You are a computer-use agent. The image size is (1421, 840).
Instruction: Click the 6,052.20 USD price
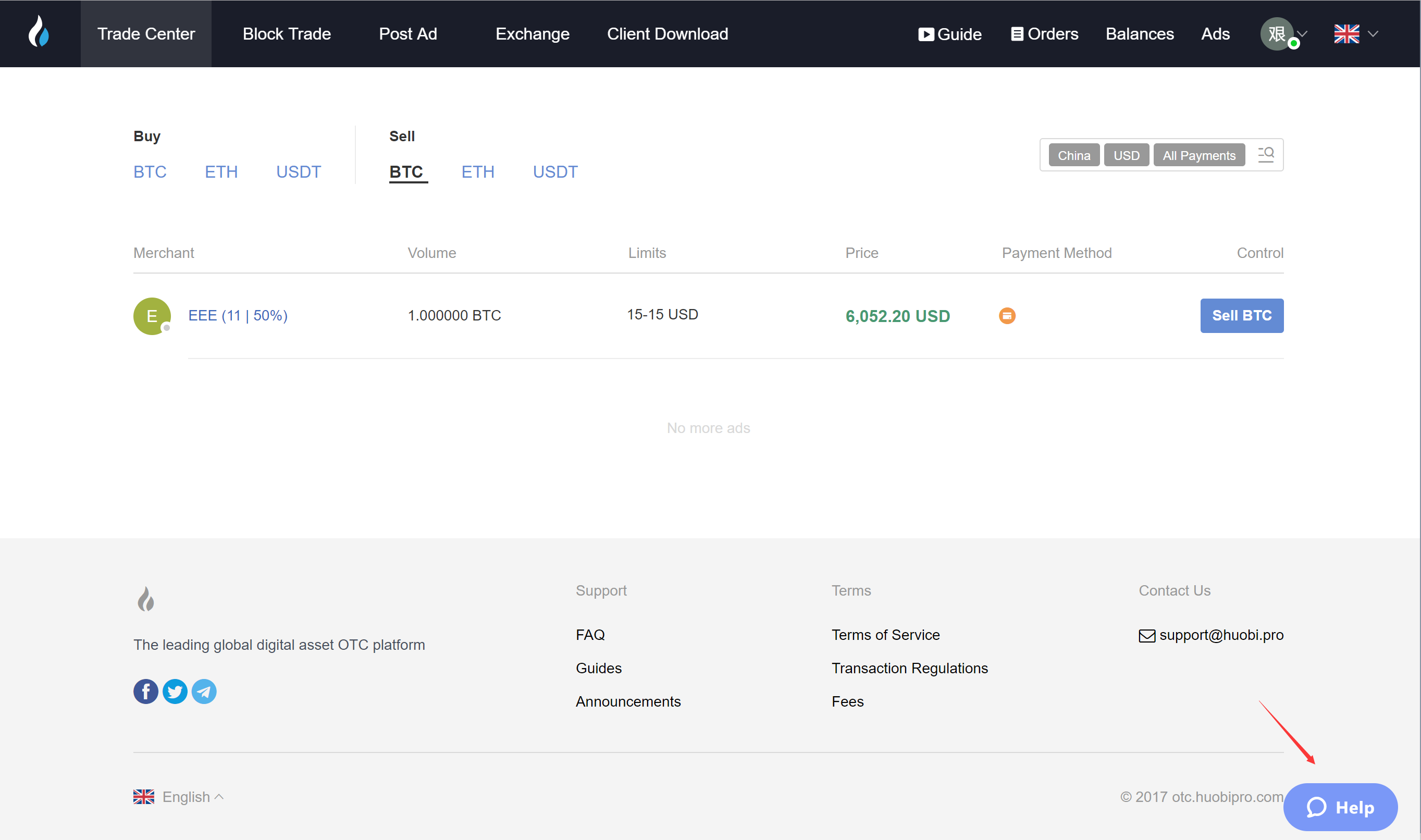pos(897,316)
